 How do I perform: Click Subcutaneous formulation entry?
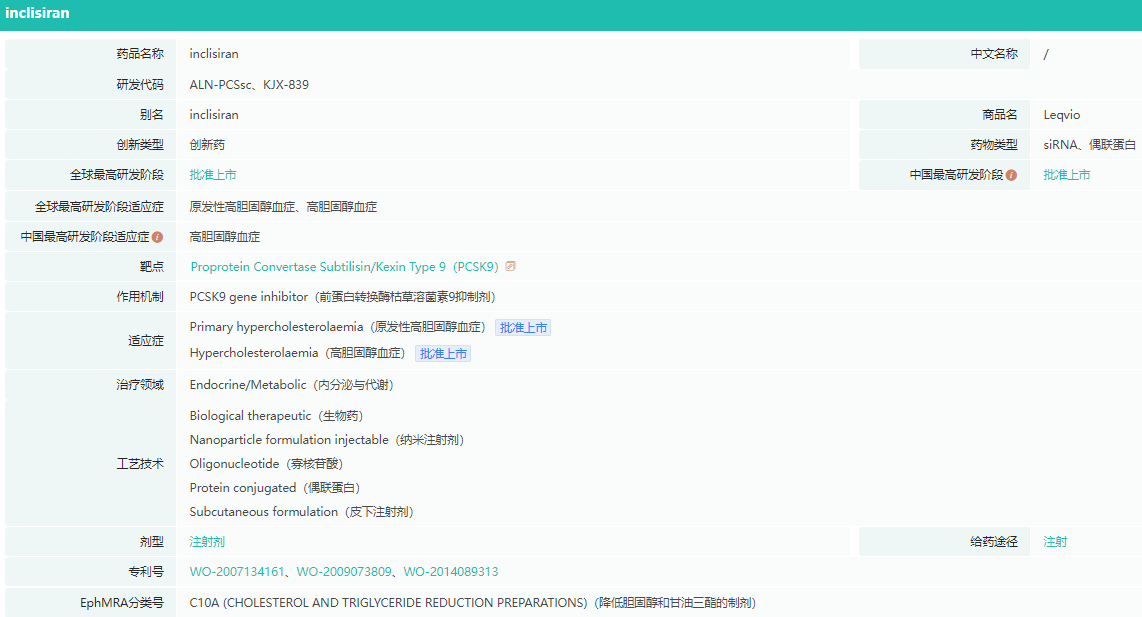pos(302,512)
